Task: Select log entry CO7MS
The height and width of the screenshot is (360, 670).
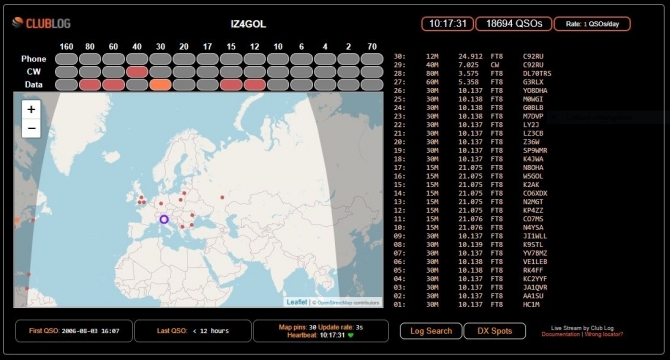Action: point(469,219)
